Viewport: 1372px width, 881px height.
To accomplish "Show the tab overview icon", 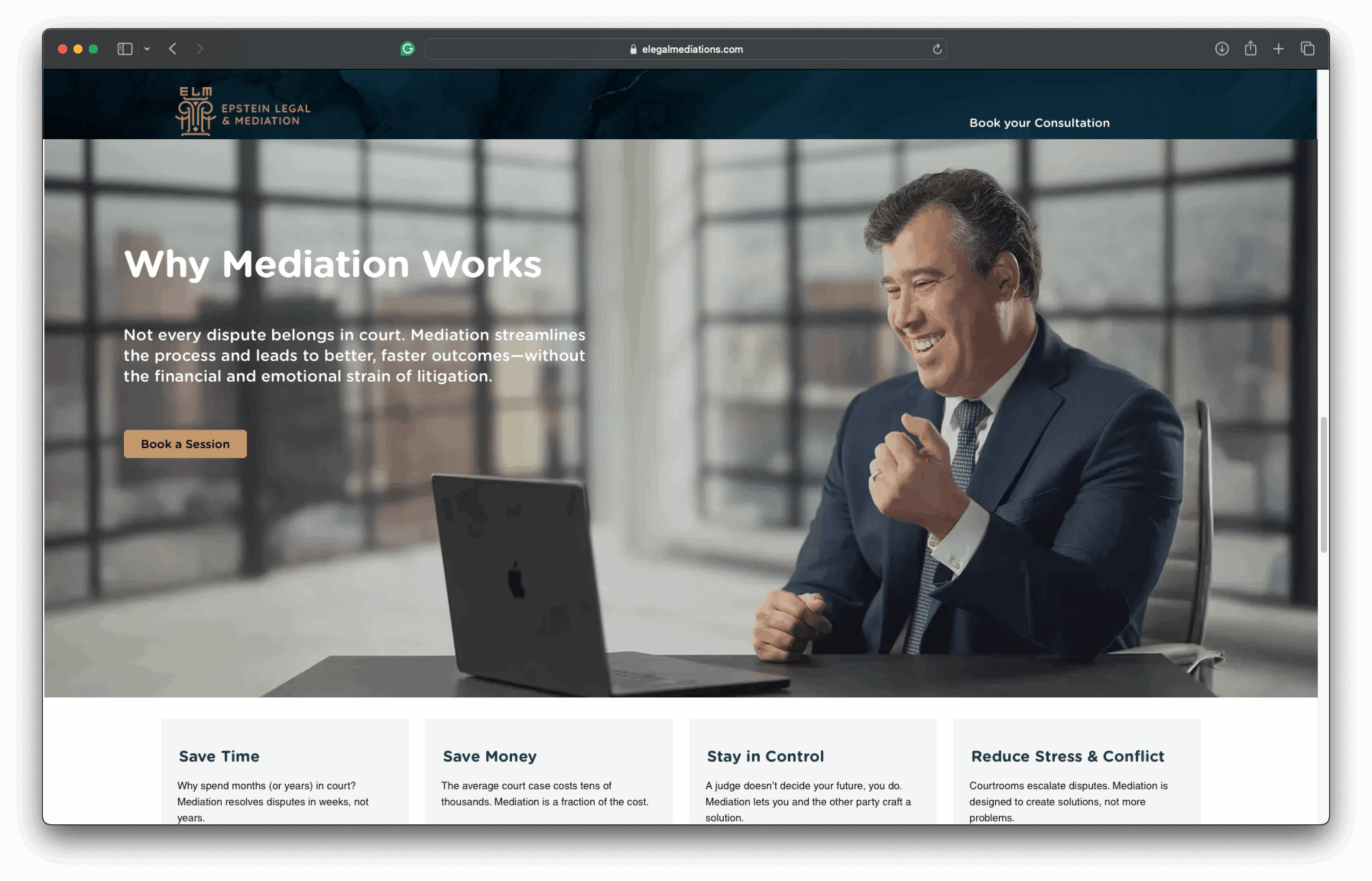I will tap(1307, 49).
